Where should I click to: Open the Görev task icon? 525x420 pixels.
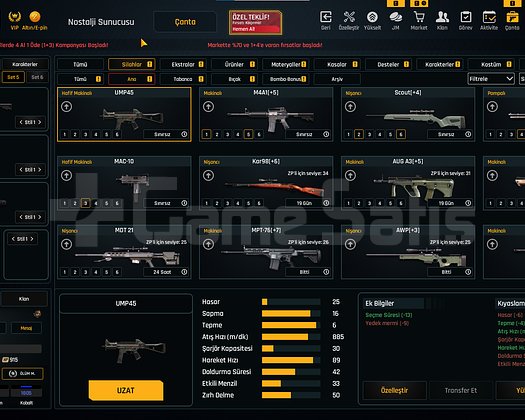click(465, 17)
